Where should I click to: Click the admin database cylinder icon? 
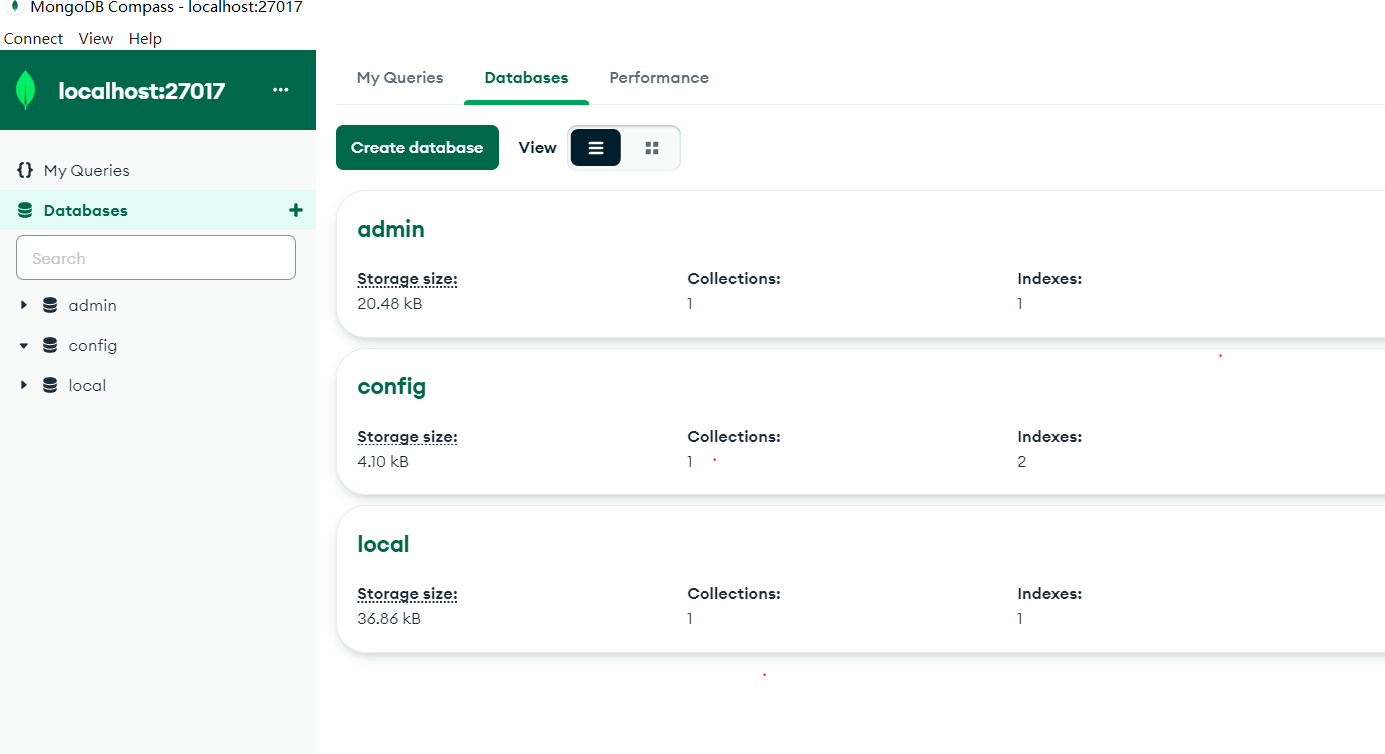(50, 305)
